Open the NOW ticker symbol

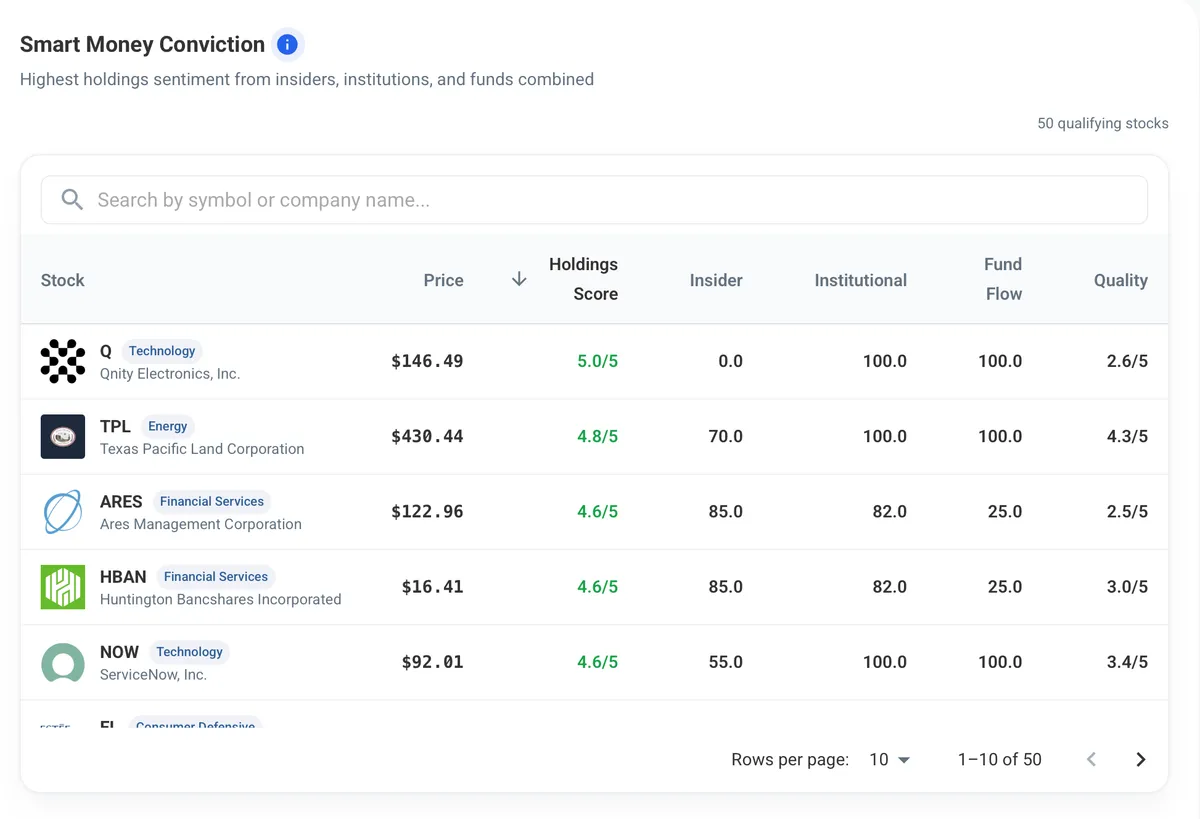click(119, 651)
